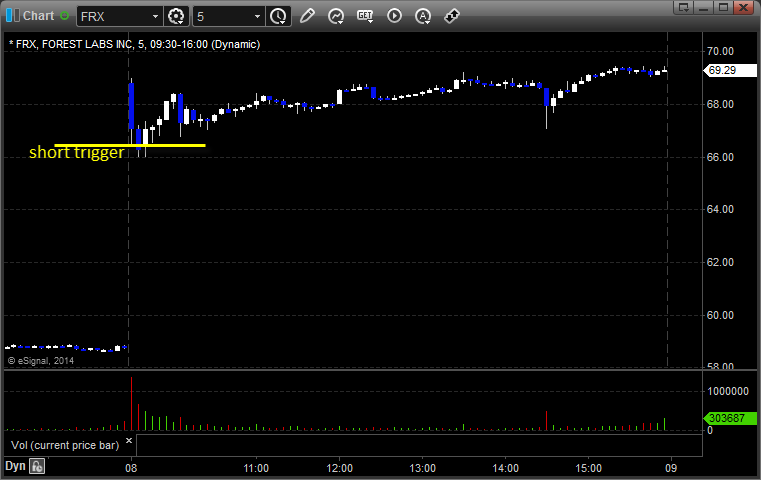Viewport: 761px width, 480px height.
Task: Click the 12:00 time axis label
Action: [x=339, y=468]
